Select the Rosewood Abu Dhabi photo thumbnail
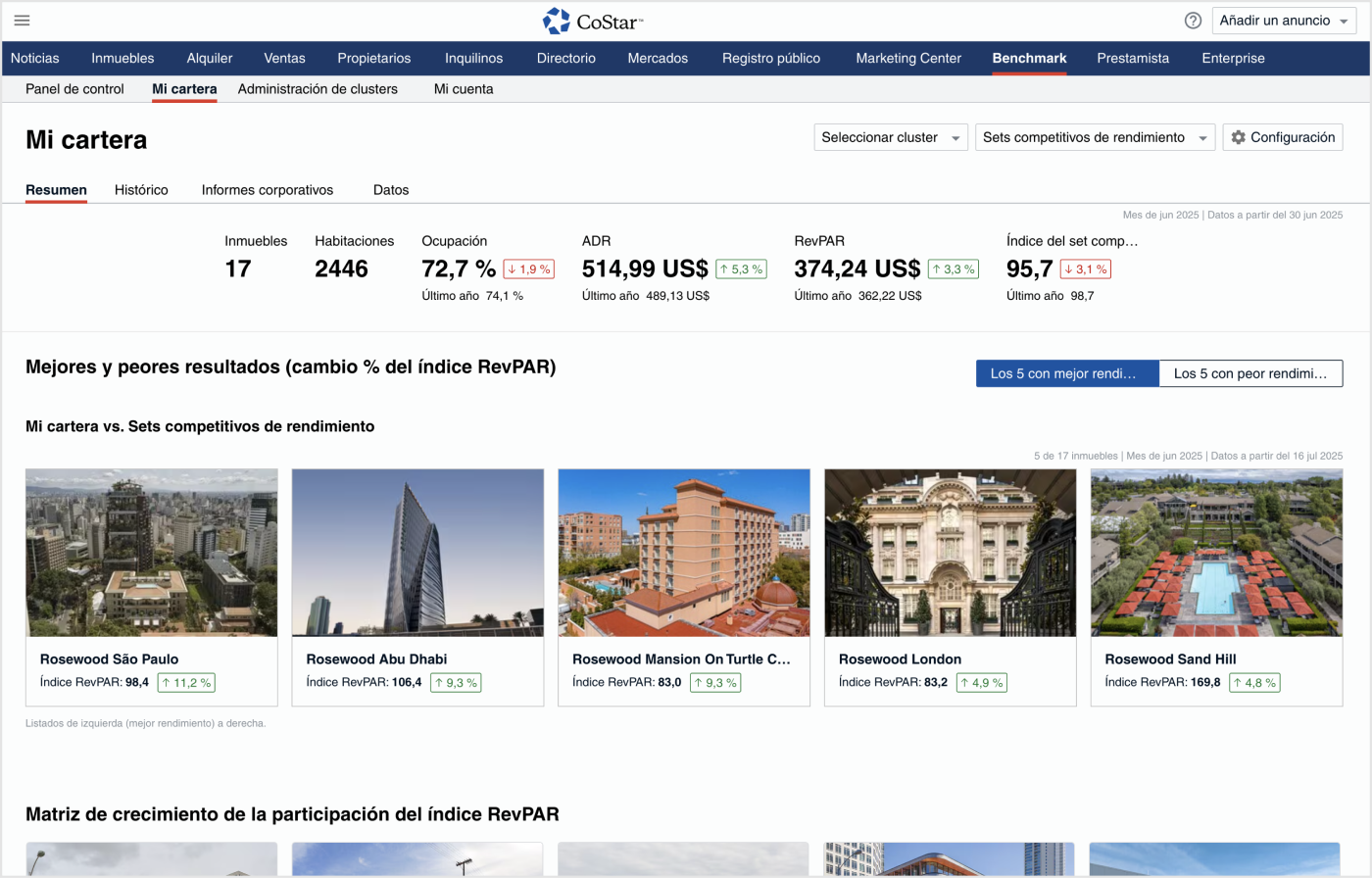 (x=417, y=553)
